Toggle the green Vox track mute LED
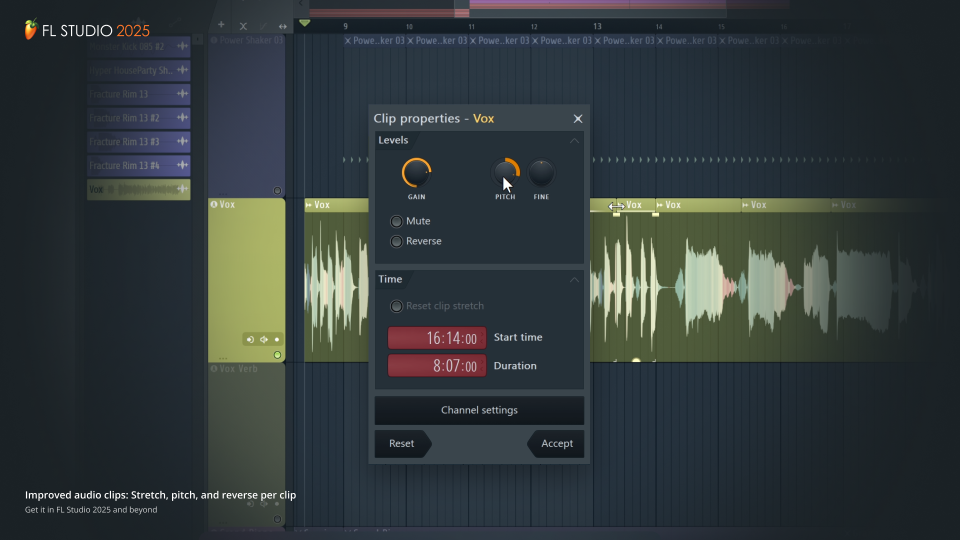This screenshot has height=540, width=960. [277, 355]
